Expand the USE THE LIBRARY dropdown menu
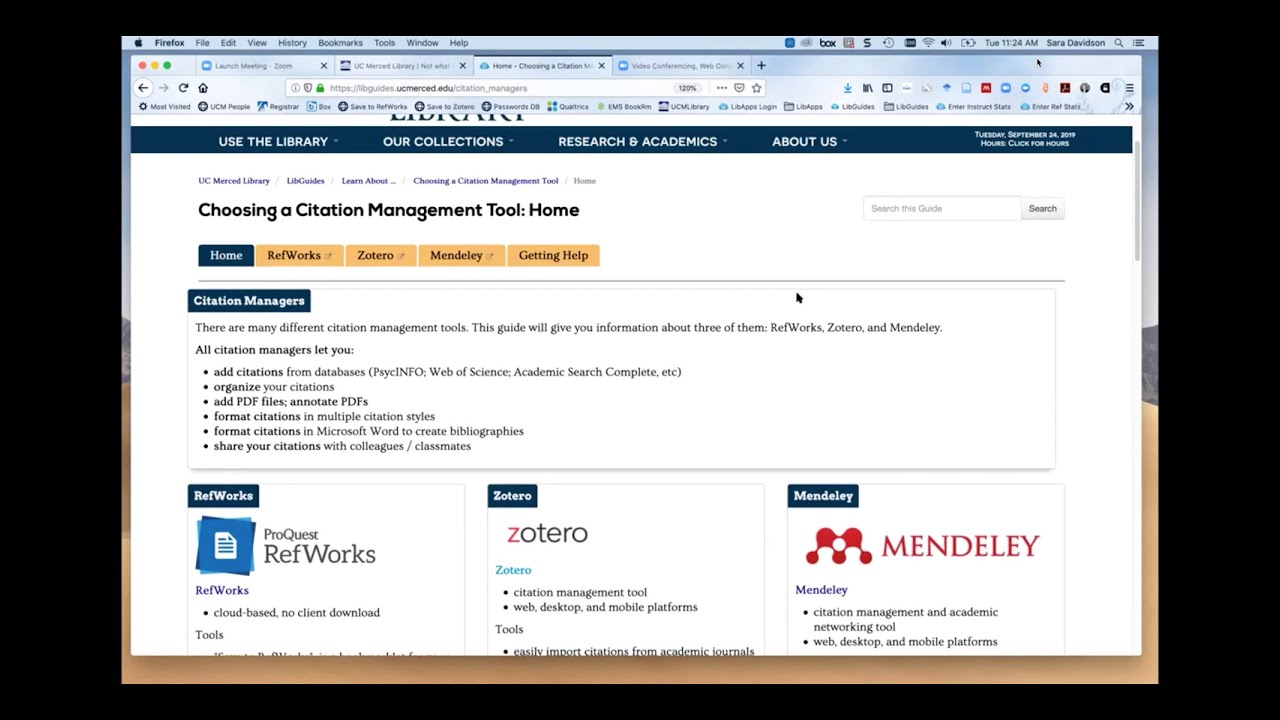1280x720 pixels. (x=278, y=141)
